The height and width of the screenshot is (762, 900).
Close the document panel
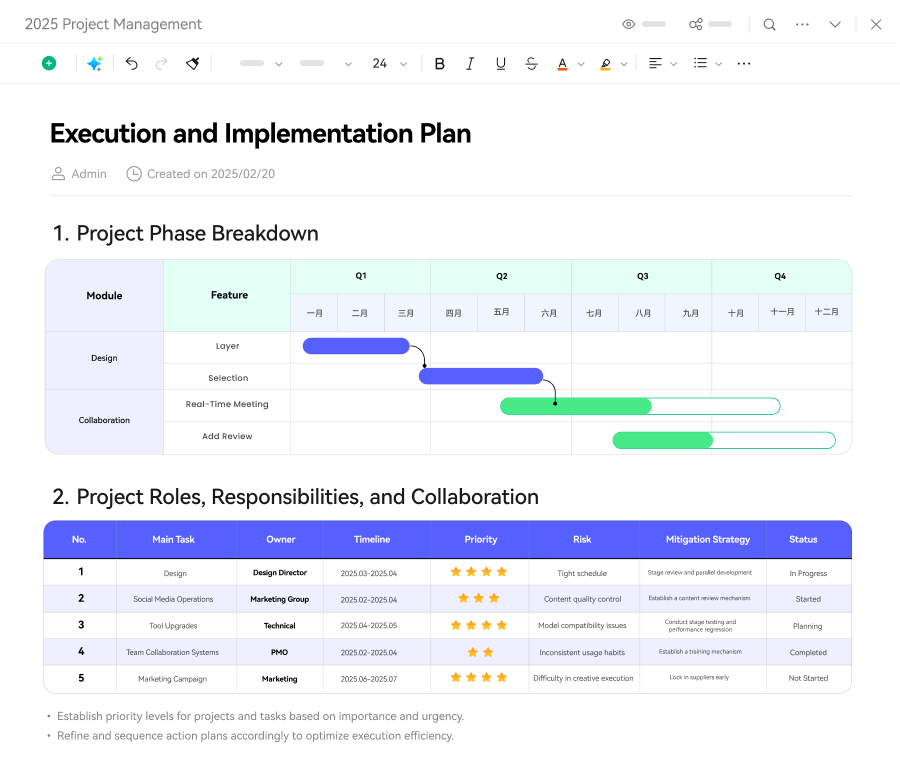point(876,24)
